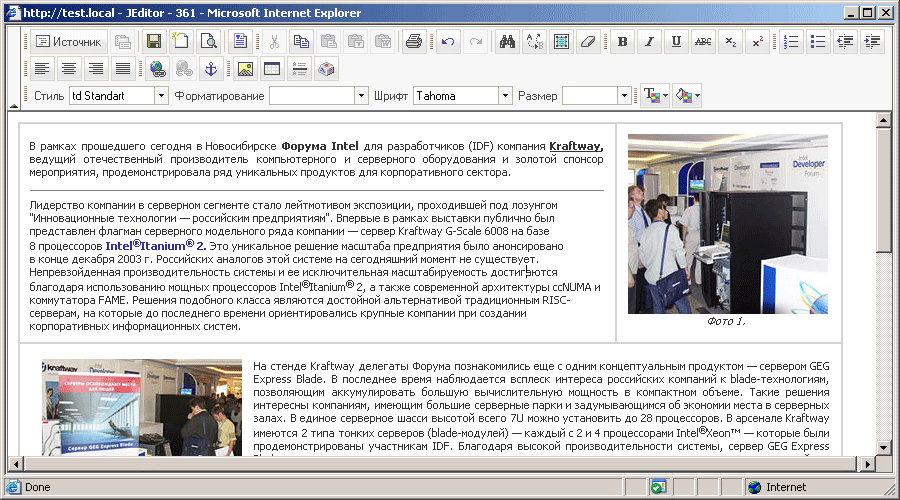Screen dimensions: 900x500
Task: Select all content icon
Action: click(x=561, y=41)
